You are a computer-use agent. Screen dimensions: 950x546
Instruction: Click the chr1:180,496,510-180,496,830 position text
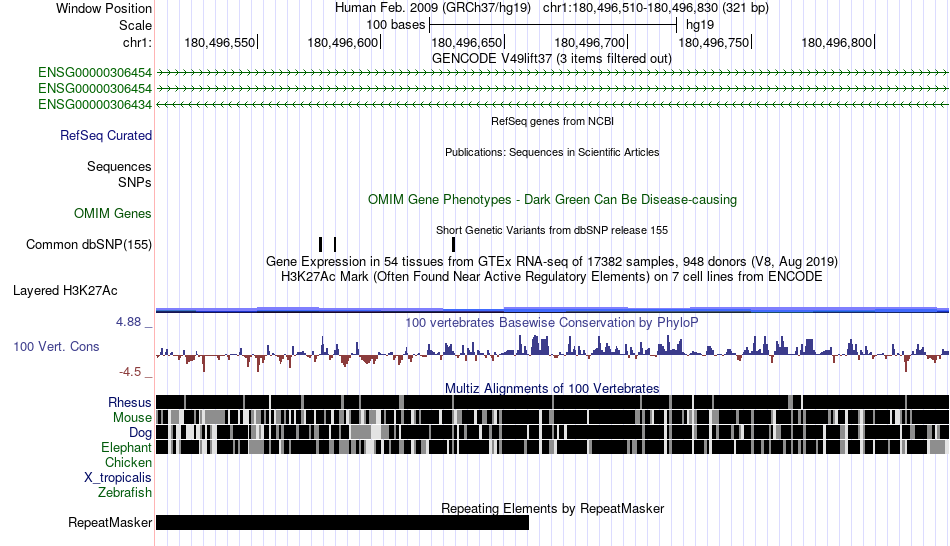click(x=656, y=8)
